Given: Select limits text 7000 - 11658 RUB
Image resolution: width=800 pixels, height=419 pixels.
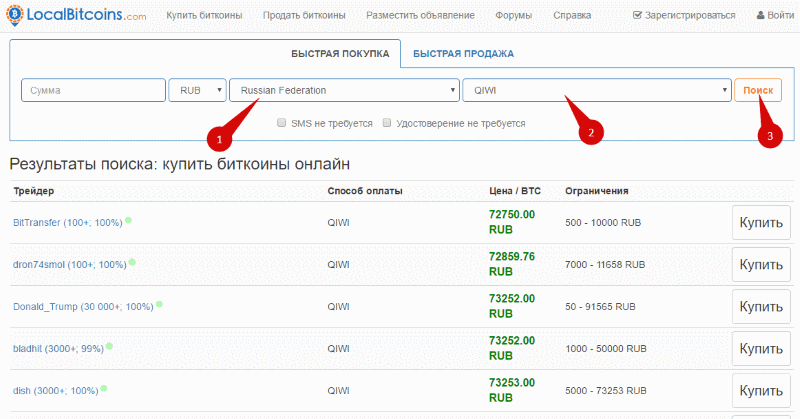Looking at the screenshot, I should (605, 264).
